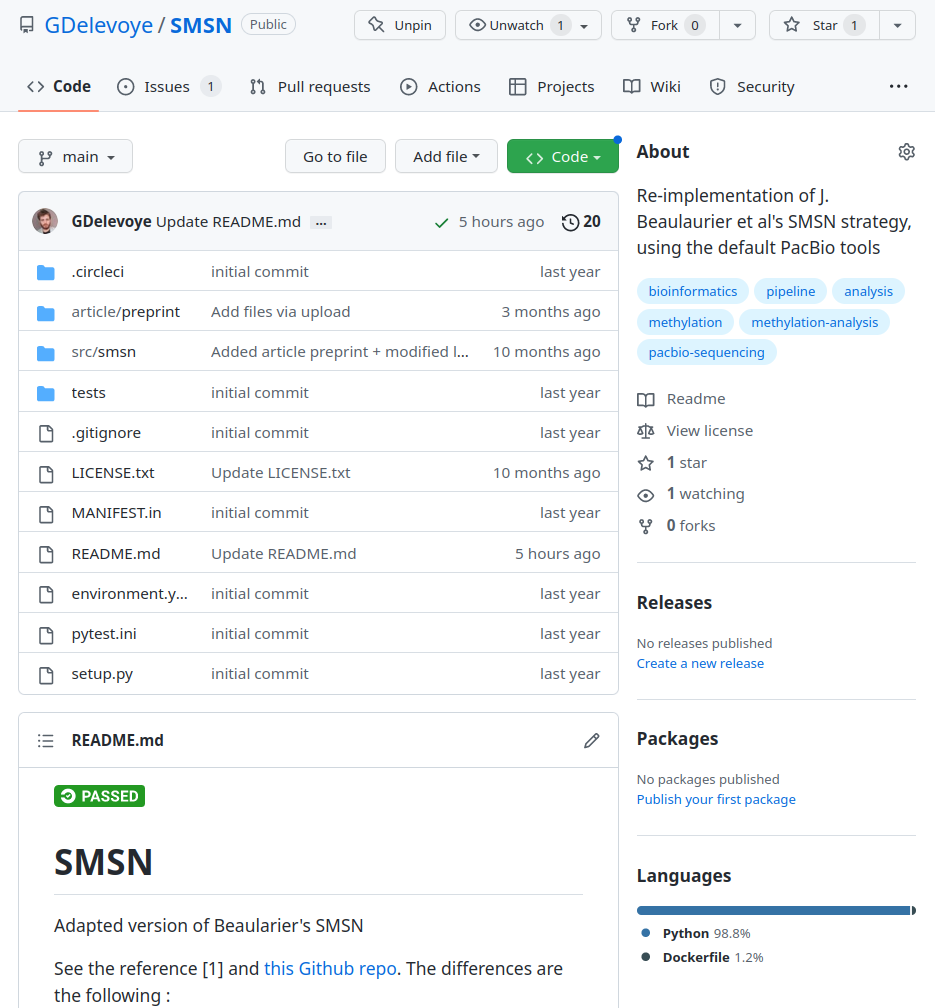
Task: Click the .gitignore file icon
Action: click(46, 434)
